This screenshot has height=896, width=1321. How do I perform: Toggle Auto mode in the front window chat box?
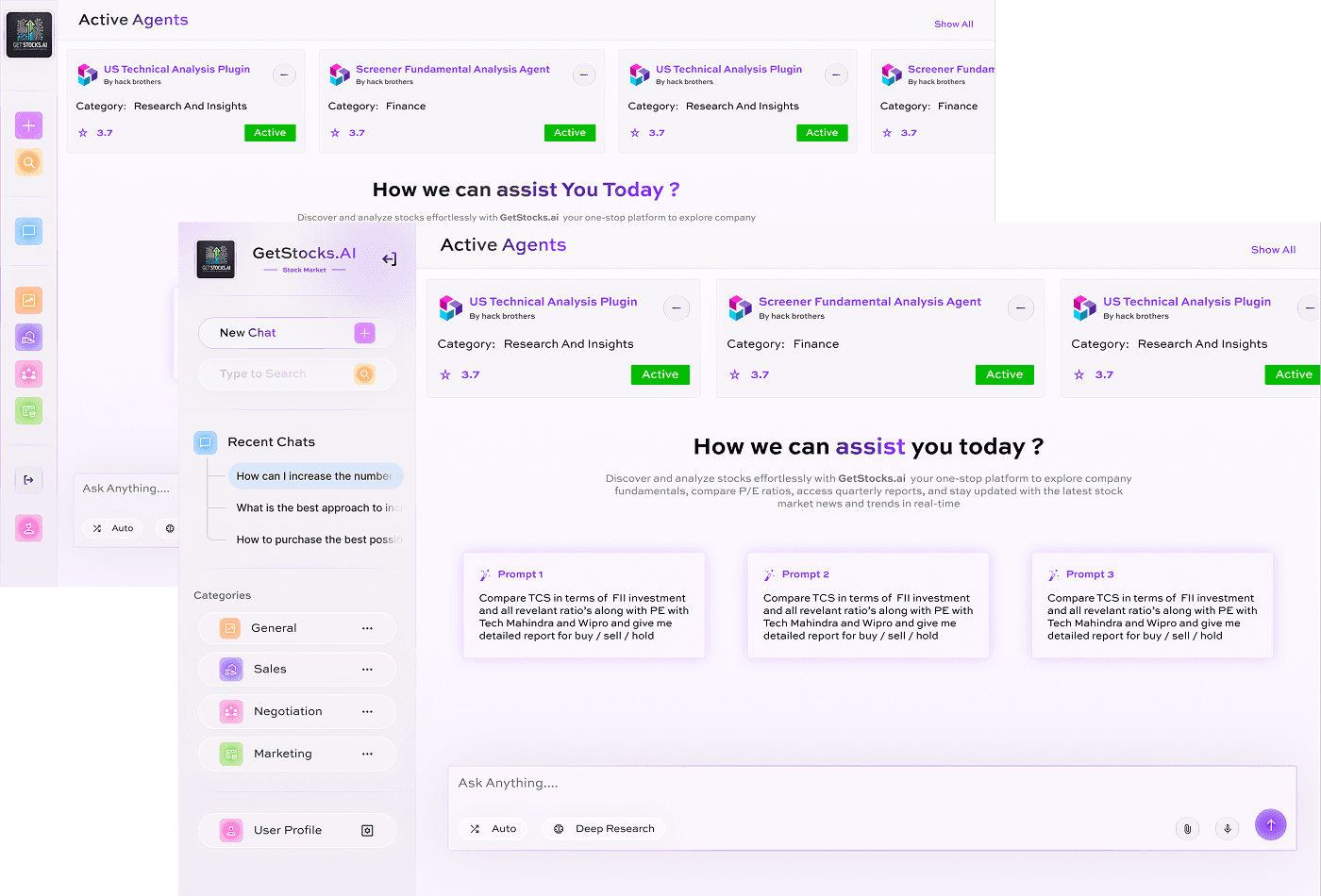click(493, 829)
